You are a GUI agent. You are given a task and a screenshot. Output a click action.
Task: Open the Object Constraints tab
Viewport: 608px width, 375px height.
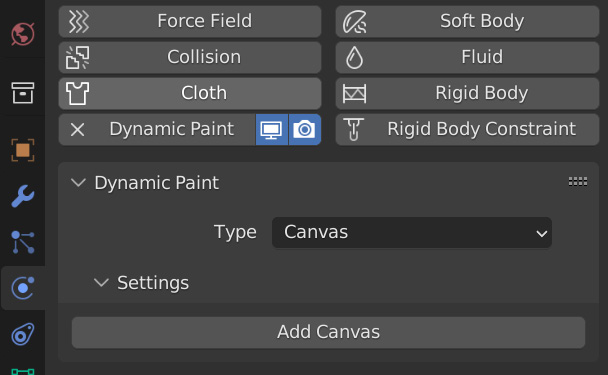pos(22,334)
